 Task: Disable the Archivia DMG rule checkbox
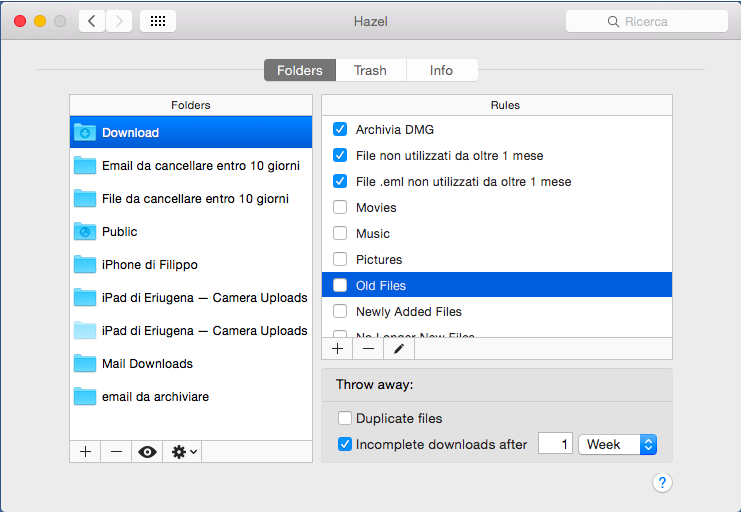pyautogui.click(x=340, y=129)
